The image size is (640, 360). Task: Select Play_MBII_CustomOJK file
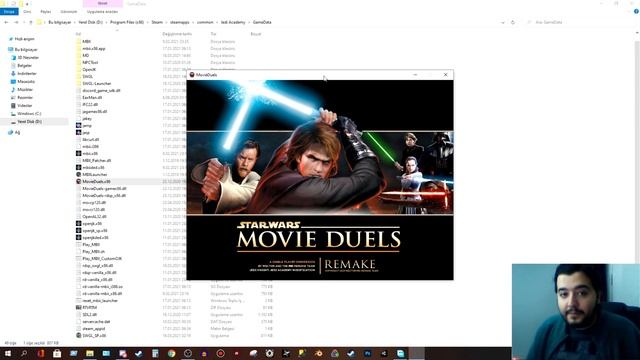102,258
